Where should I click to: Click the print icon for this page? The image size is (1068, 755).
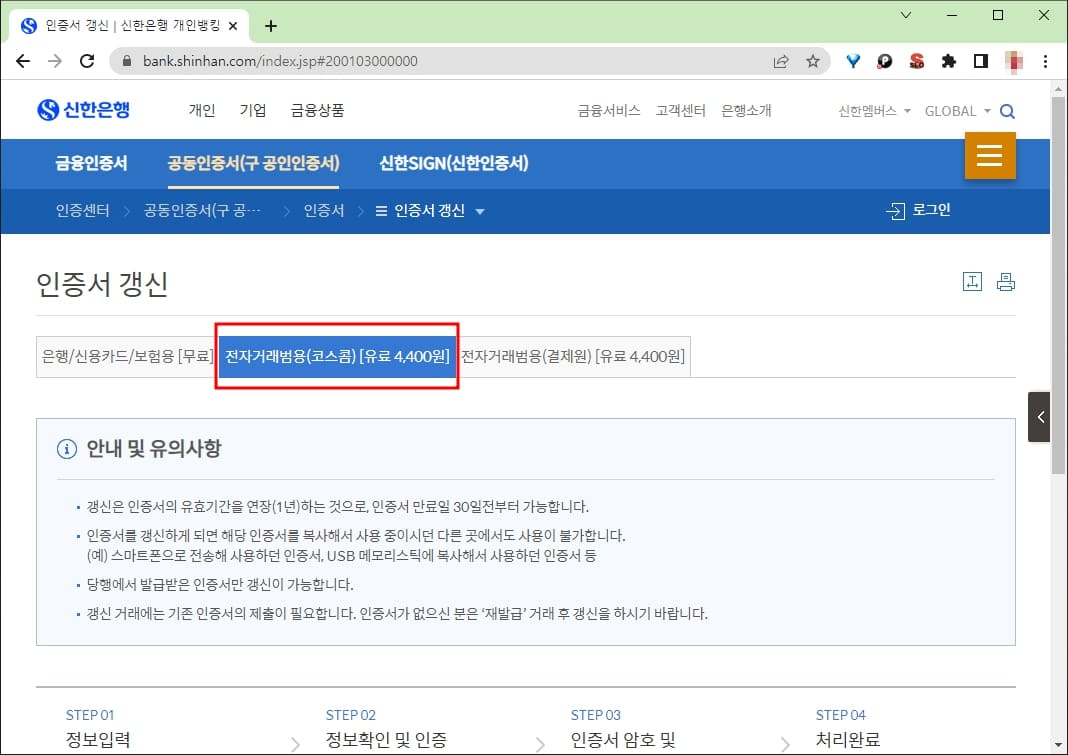[x=1006, y=281]
